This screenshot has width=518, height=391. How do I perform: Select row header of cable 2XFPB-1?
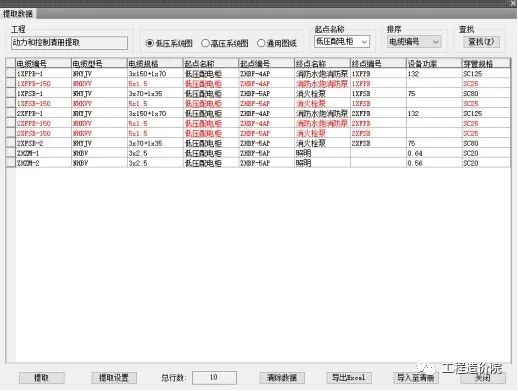point(11,113)
